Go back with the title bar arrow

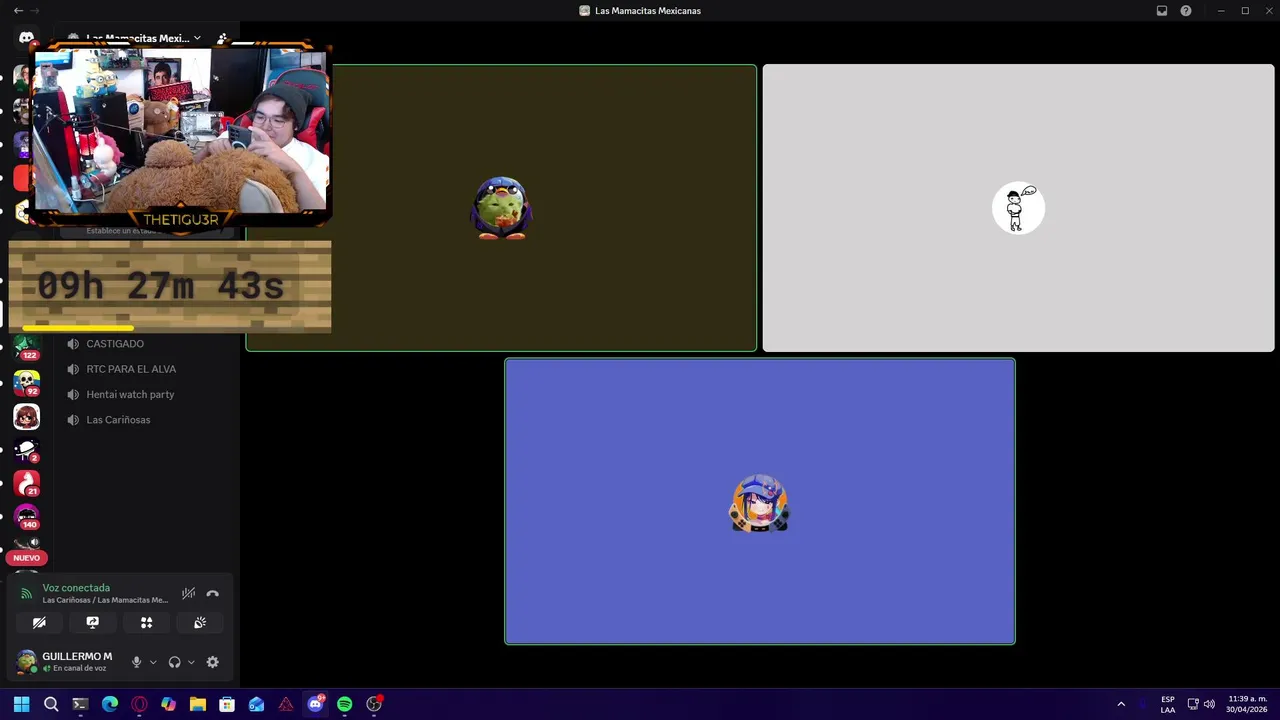[x=18, y=11]
